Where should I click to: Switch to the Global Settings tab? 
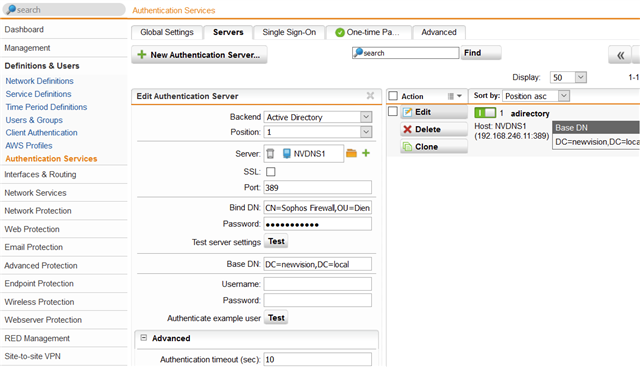pyautogui.click(x=167, y=32)
